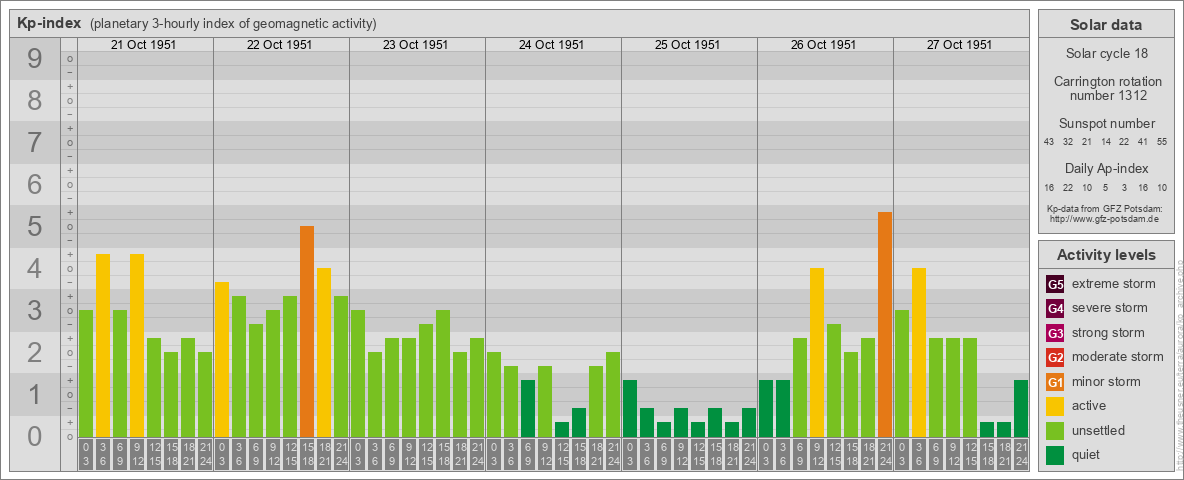The width and height of the screenshot is (1184, 480).
Task: Click the 'Solar data' panel header
Action: point(1106,24)
